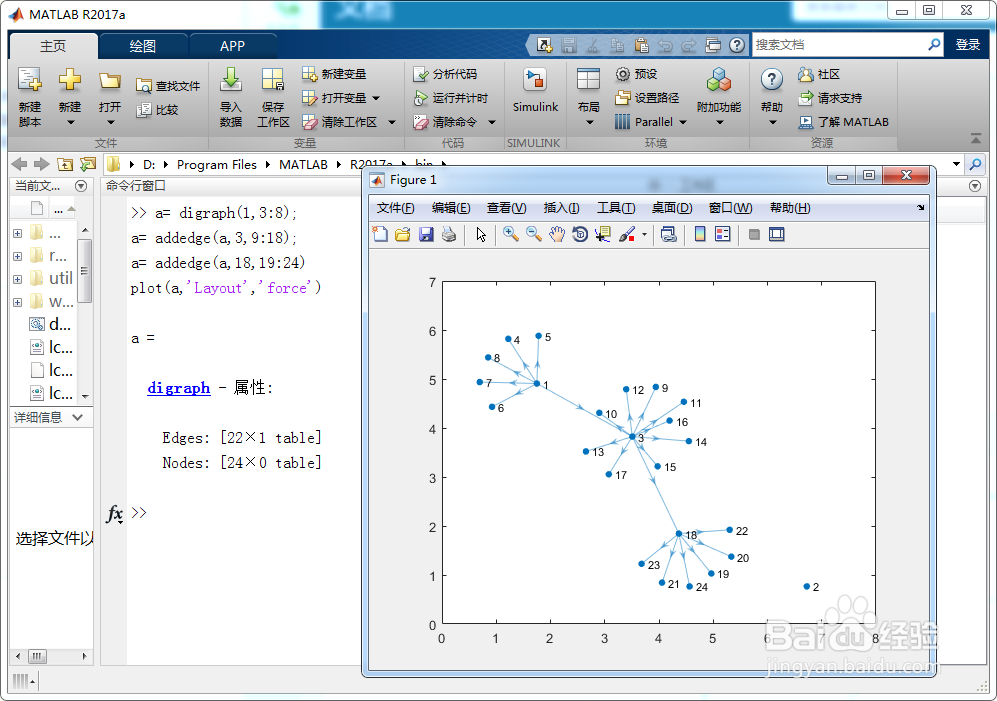Go back with the left arrow button
Screen dimensions: 997x701
pyautogui.click(x=20, y=164)
